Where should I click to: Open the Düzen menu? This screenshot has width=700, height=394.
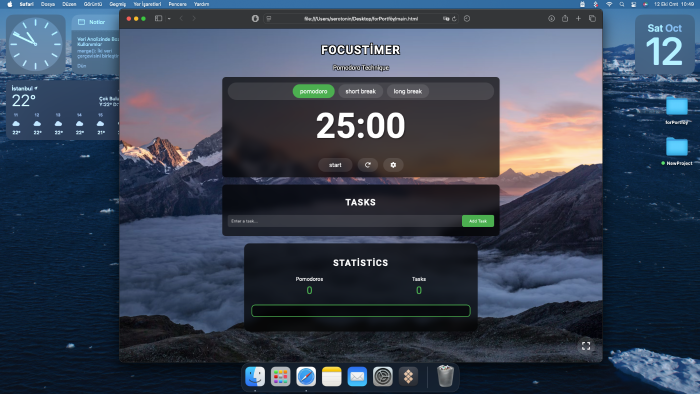[69, 4]
